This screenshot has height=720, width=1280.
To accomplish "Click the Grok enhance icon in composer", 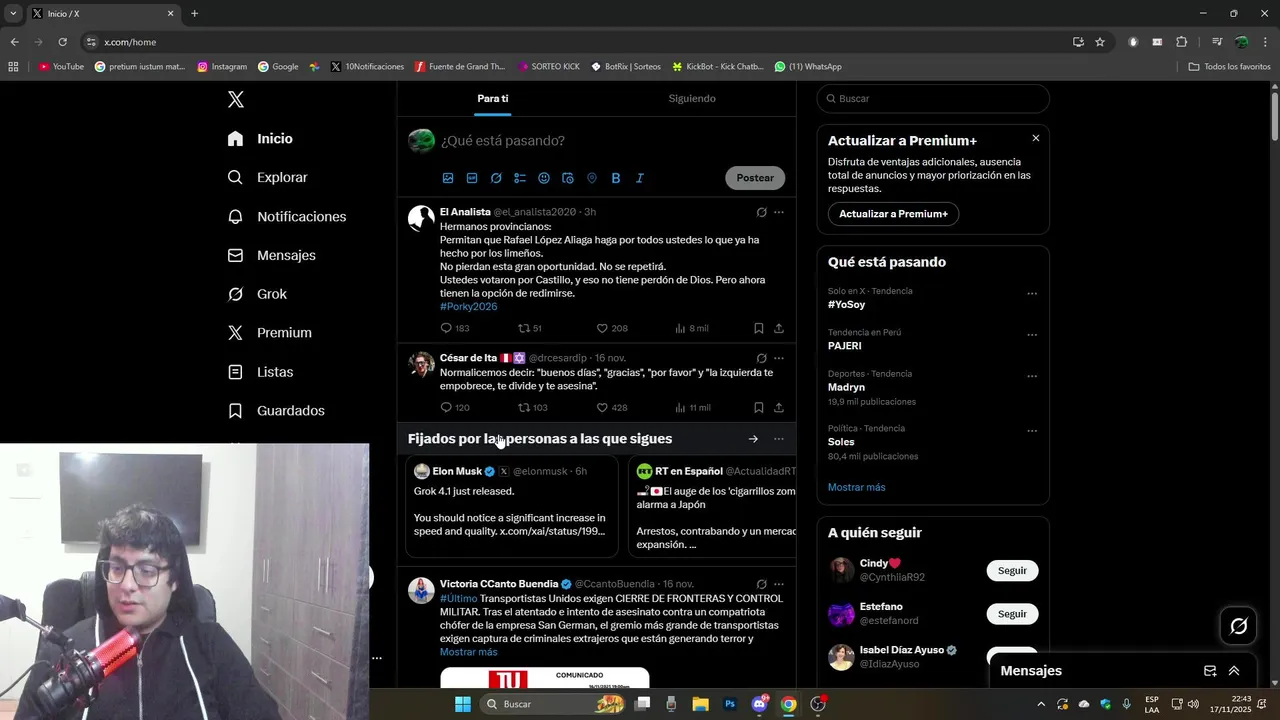I will point(496,178).
